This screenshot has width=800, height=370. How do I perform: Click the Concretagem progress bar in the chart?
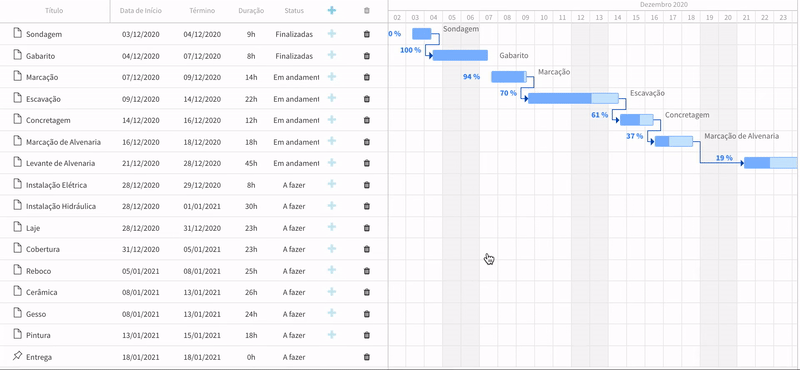(x=637, y=119)
